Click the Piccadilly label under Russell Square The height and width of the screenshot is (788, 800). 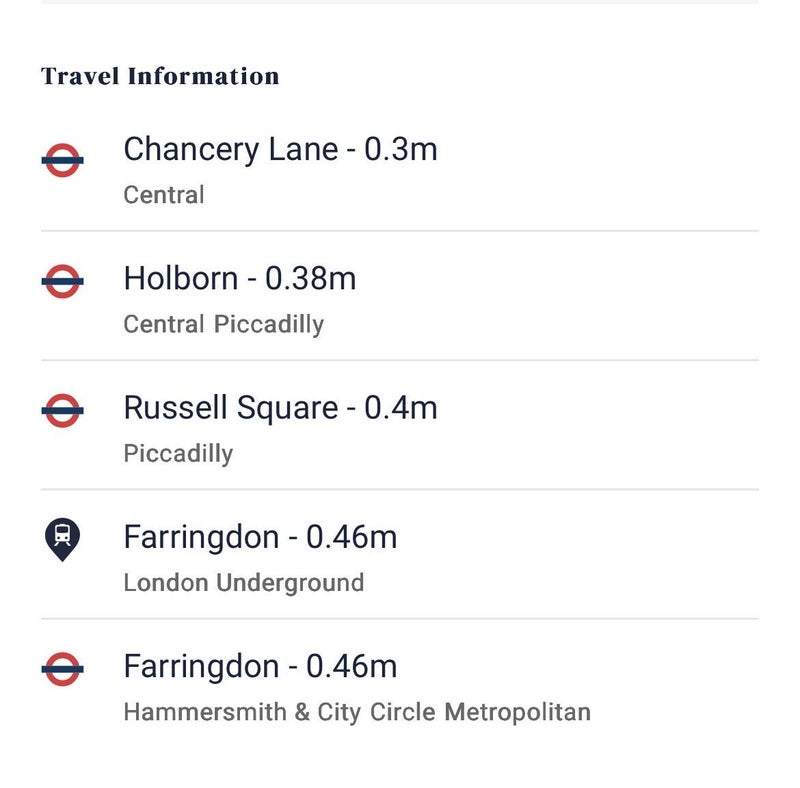178,453
